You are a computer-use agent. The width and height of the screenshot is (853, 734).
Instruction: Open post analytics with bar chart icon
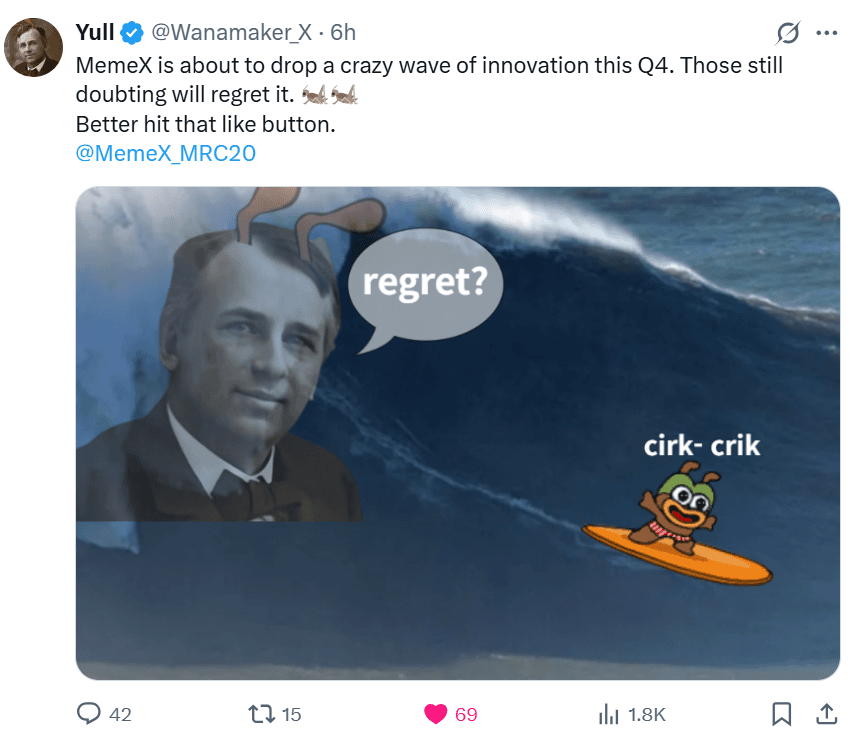(x=611, y=714)
